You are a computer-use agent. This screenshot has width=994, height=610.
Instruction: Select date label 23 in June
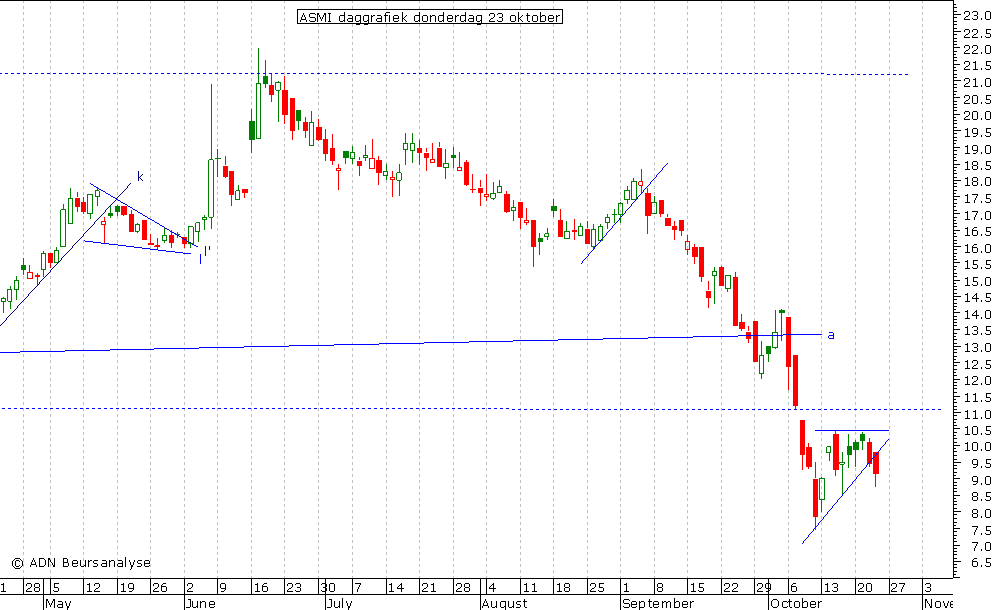(294, 588)
